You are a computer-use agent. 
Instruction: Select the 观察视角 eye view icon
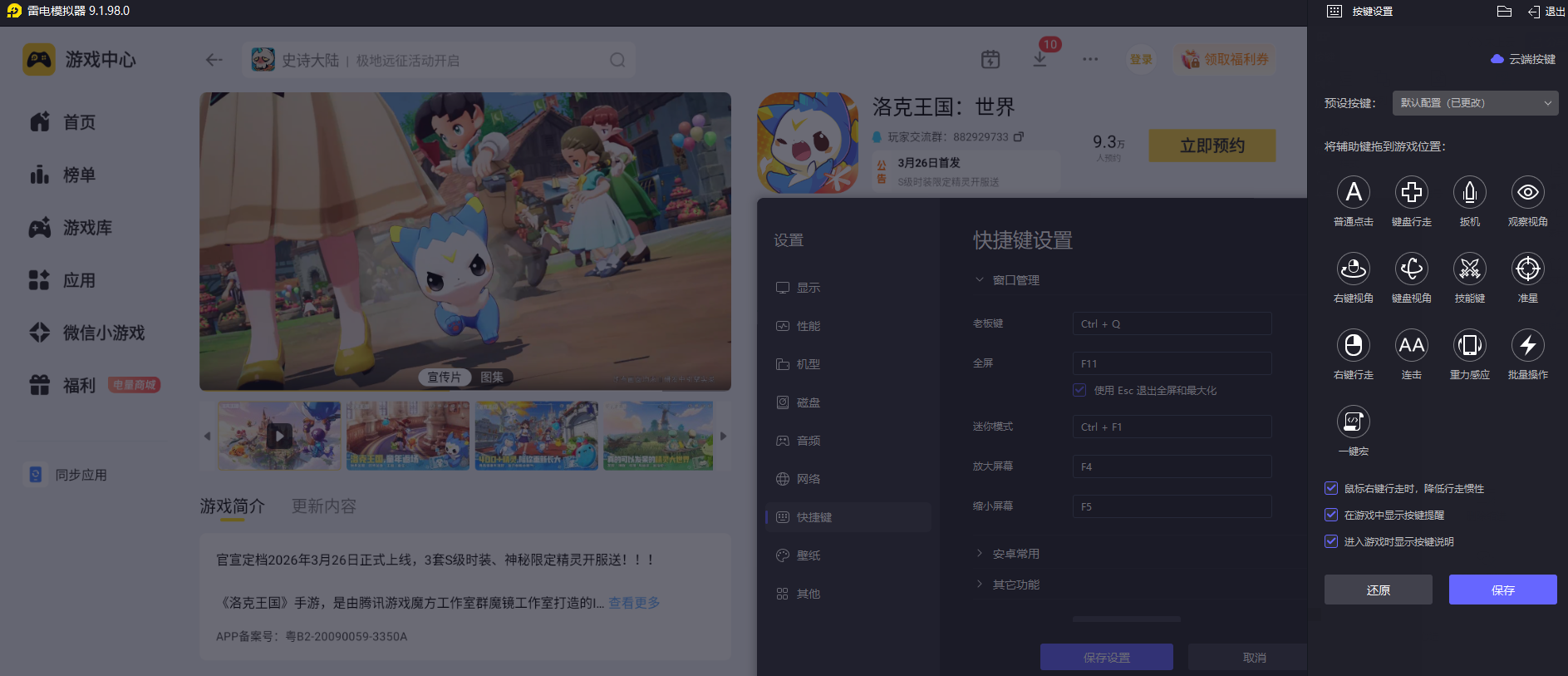pyautogui.click(x=1527, y=192)
